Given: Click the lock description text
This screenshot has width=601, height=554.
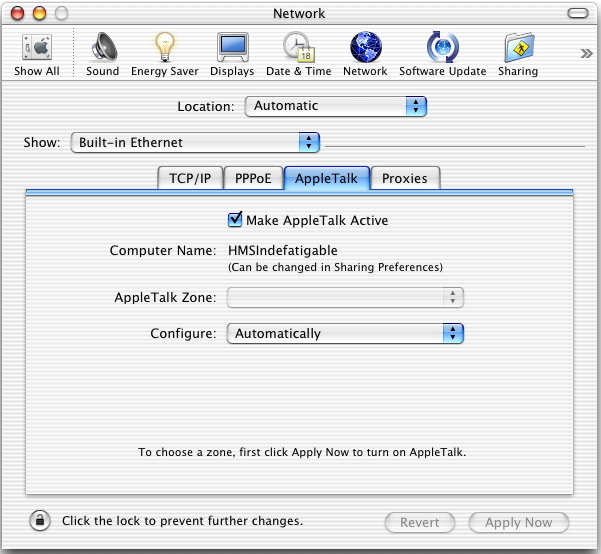Looking at the screenshot, I should coord(182,521).
